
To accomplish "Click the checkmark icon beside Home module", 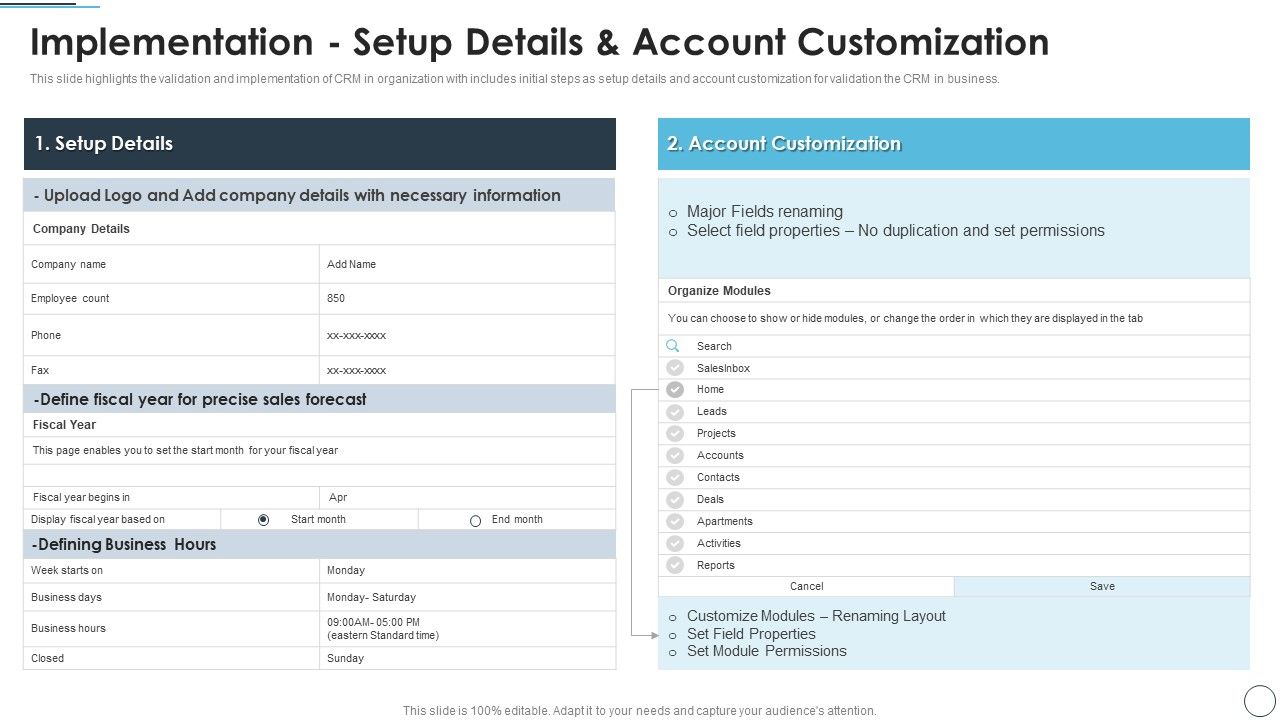I will pyautogui.click(x=674, y=389).
